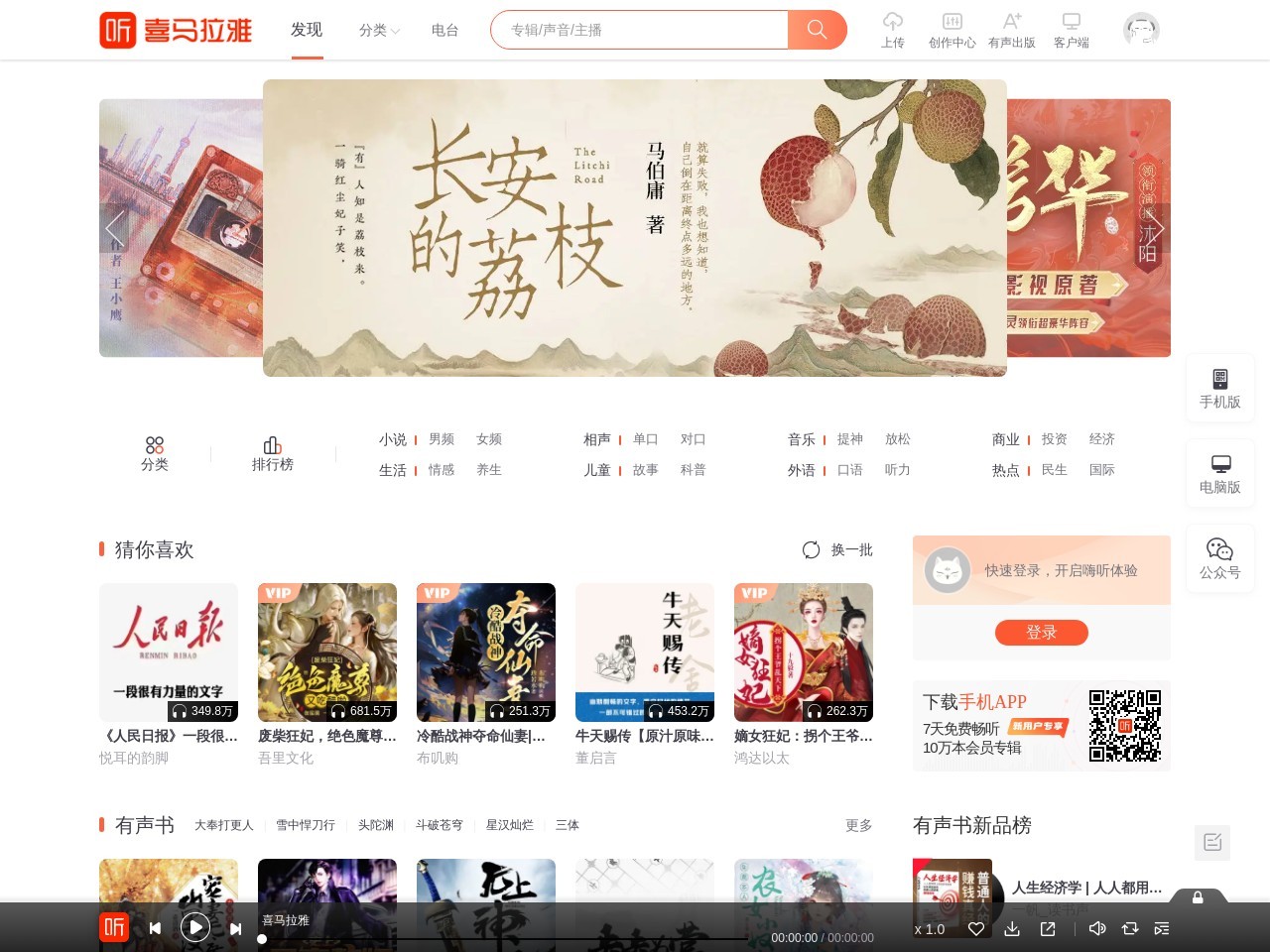Go to the previous track
Image resolution: width=1270 pixels, height=952 pixels.
click(x=156, y=928)
